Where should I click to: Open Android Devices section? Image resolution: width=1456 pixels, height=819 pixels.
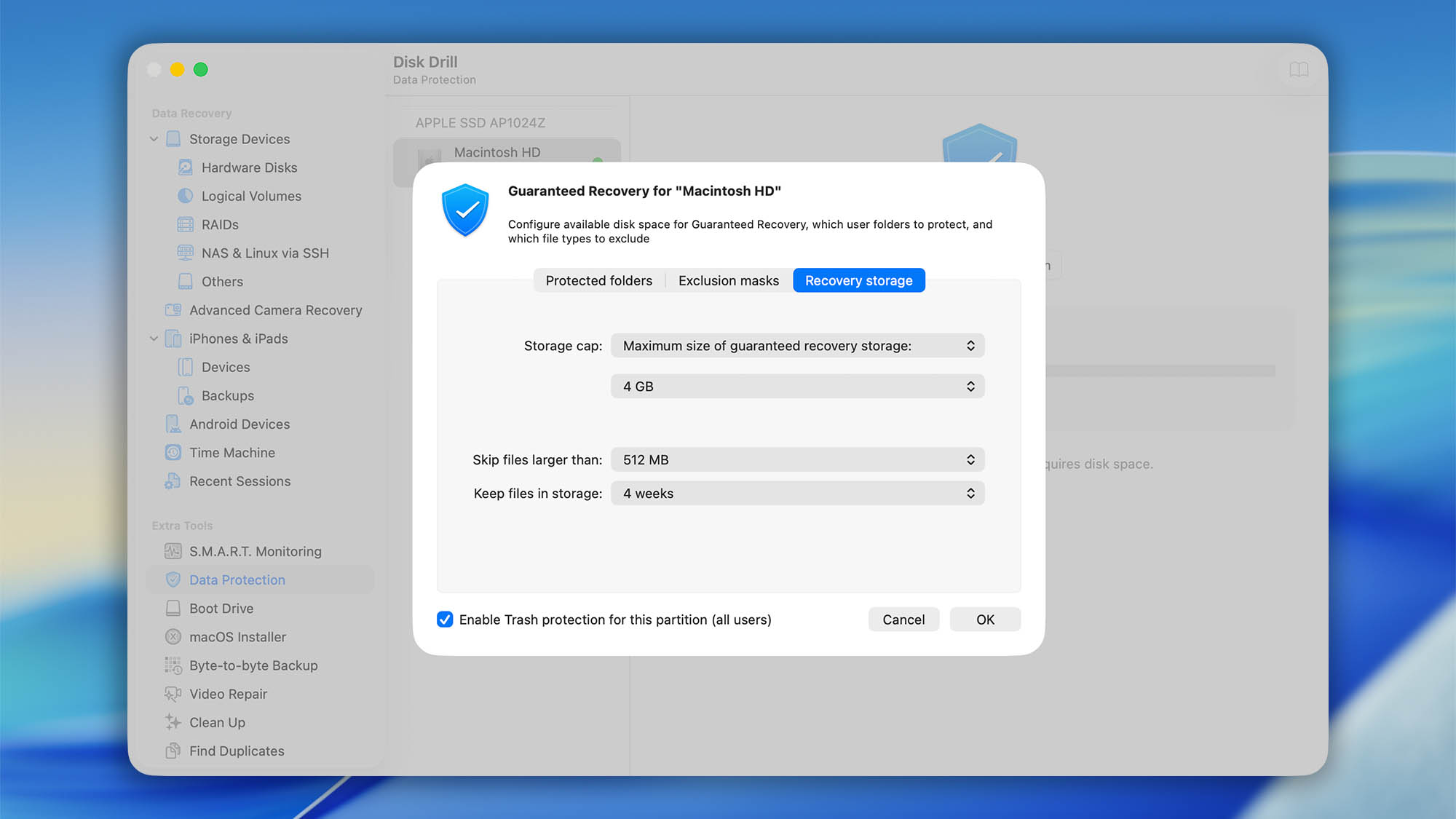point(240,424)
